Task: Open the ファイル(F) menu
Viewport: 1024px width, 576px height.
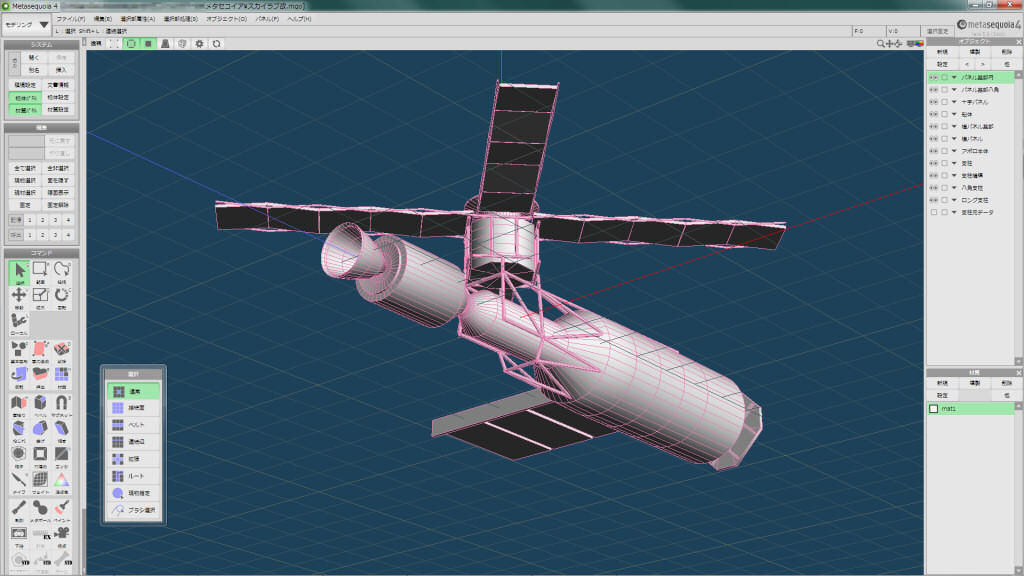Action: tap(71, 19)
